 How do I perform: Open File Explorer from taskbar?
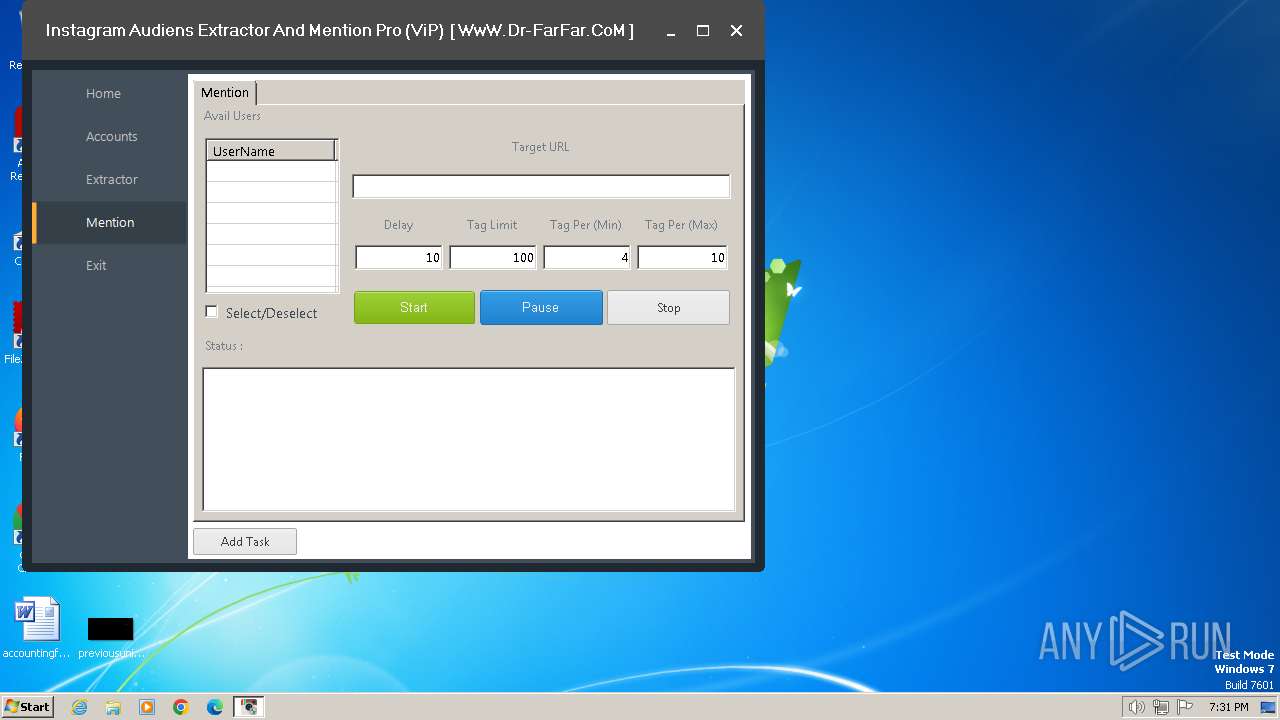pos(113,707)
